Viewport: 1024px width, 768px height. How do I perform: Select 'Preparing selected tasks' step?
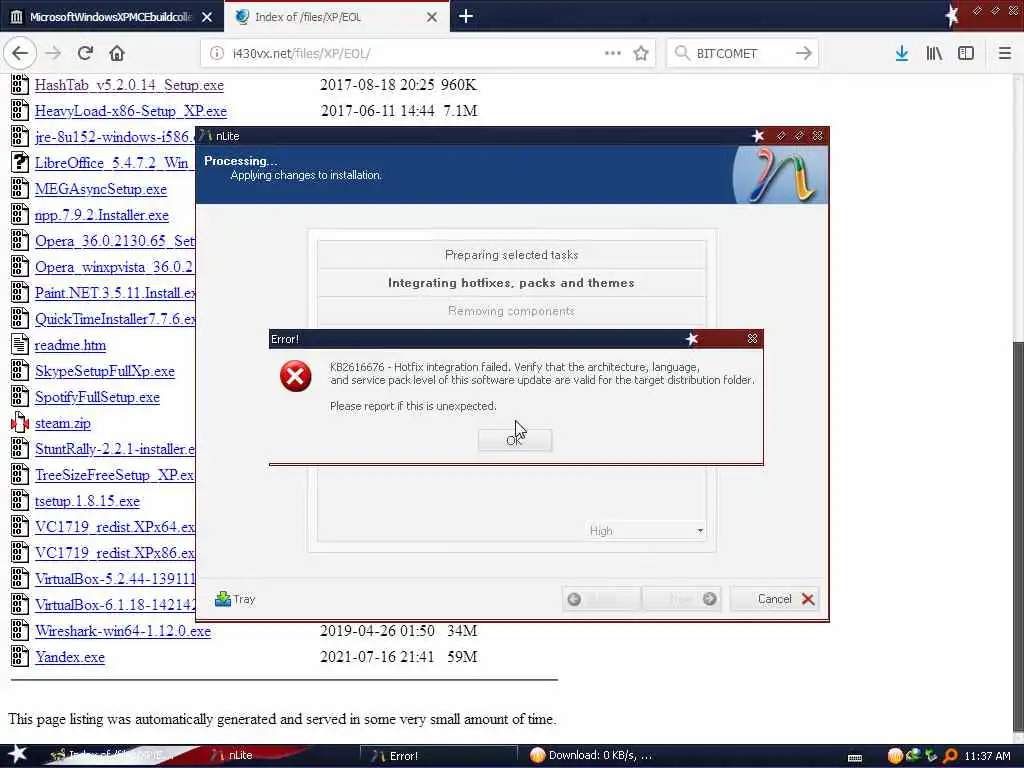(x=511, y=255)
